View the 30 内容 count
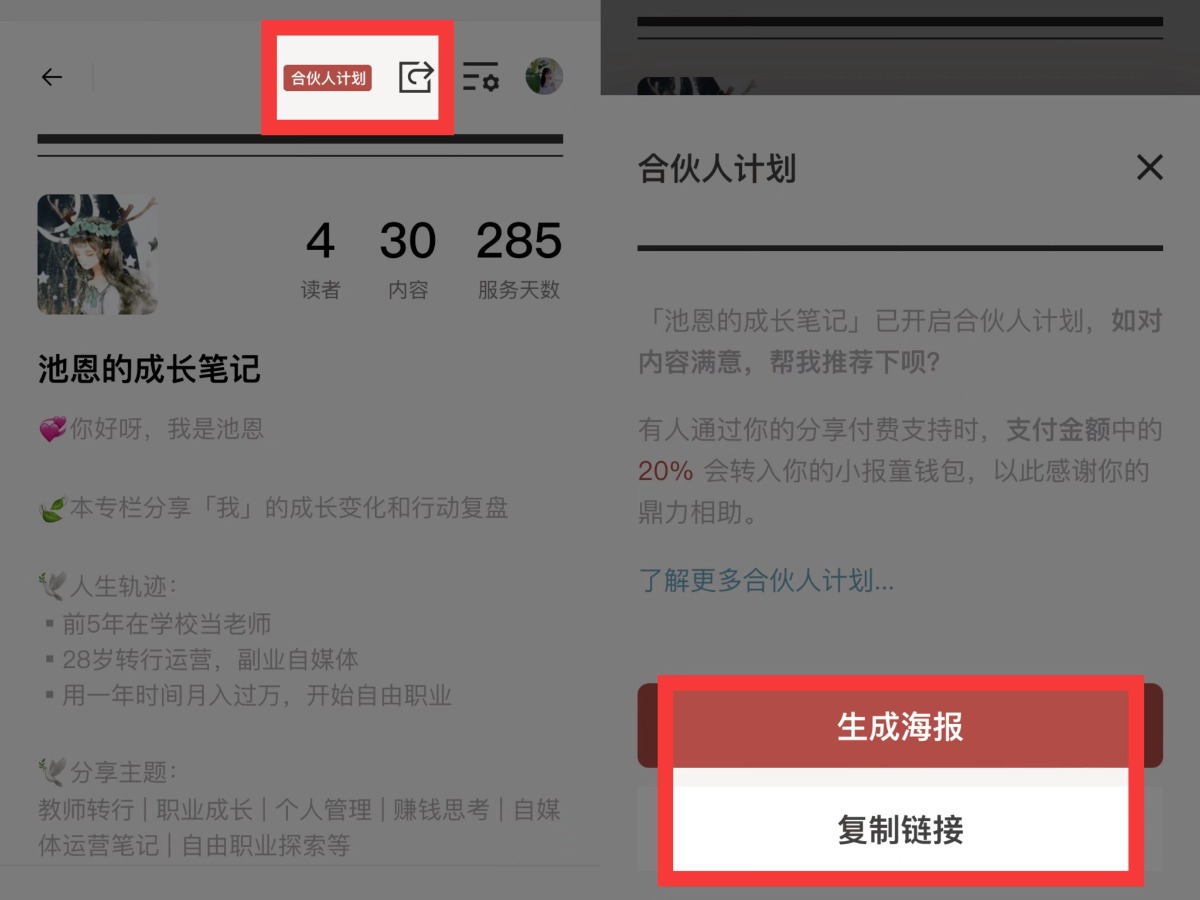 click(408, 260)
